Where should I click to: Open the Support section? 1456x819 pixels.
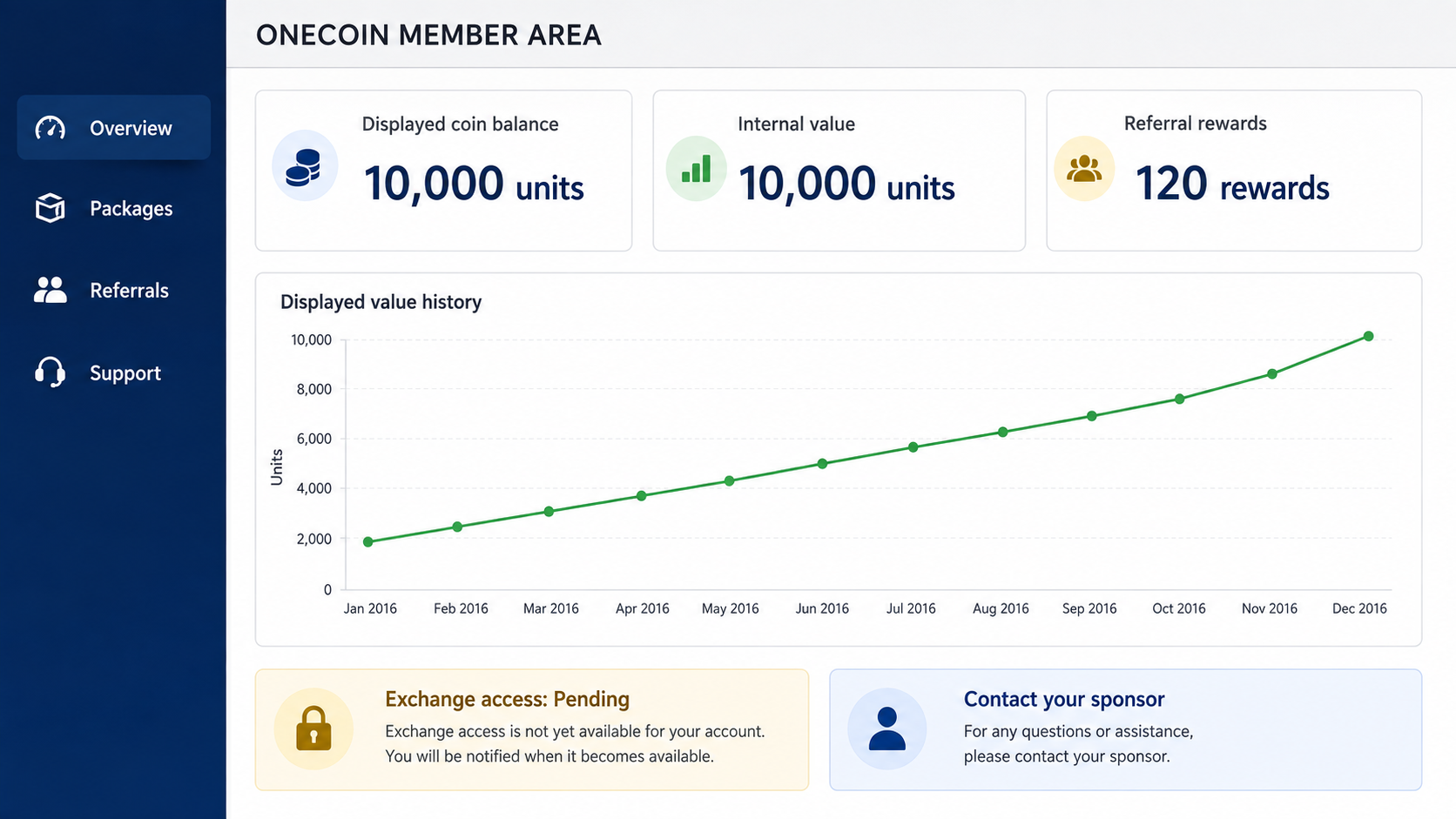(113, 373)
